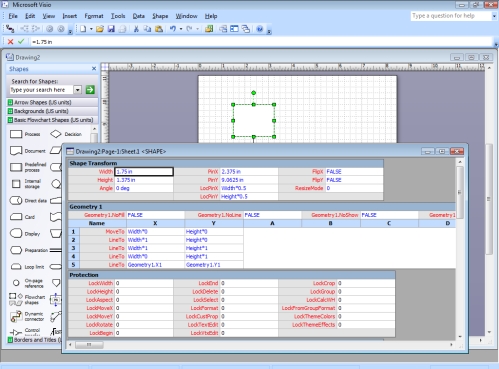Select the Predefined process shape
Viewport: 499px width, 369px height.
[28, 167]
